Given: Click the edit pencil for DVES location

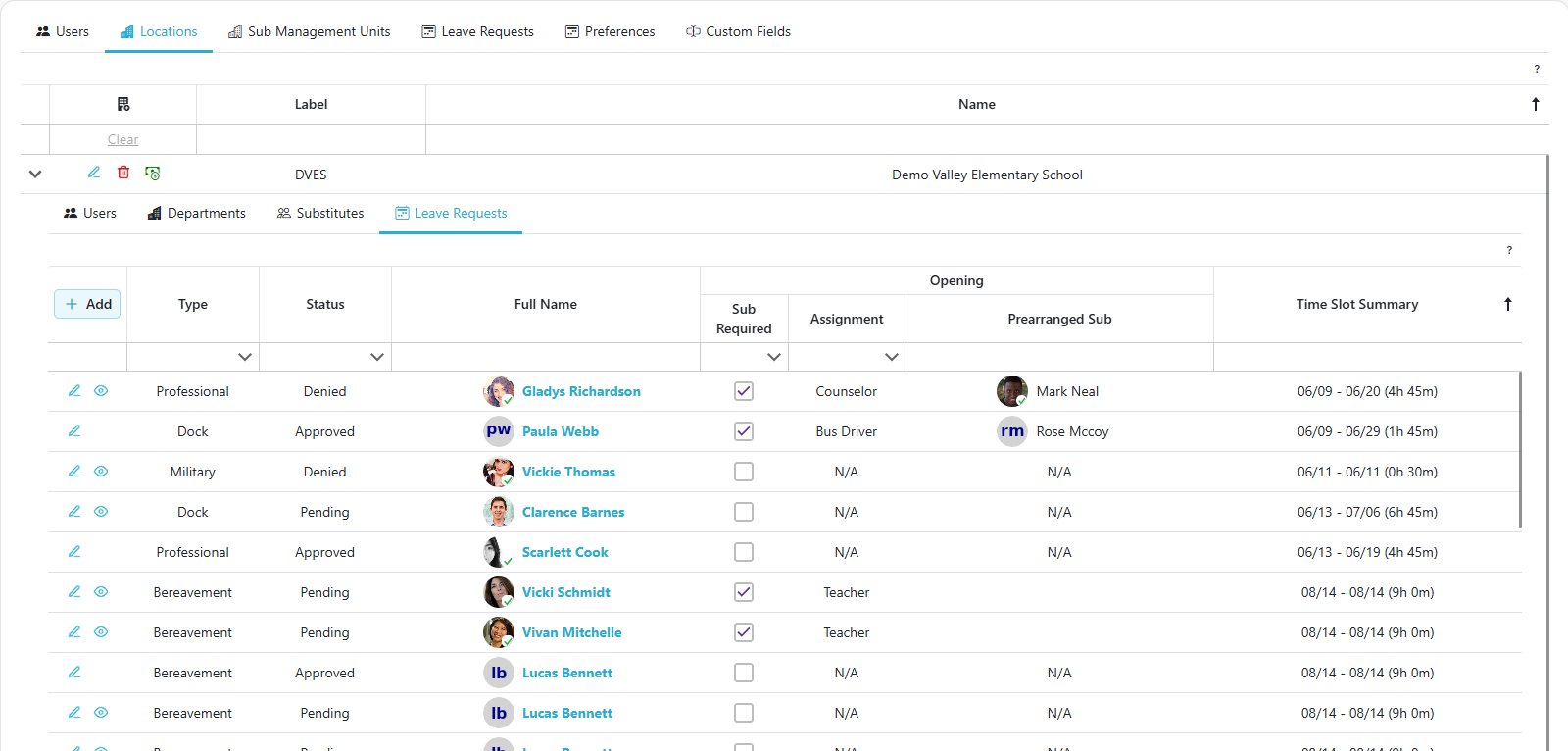Looking at the screenshot, I should tap(94, 173).
